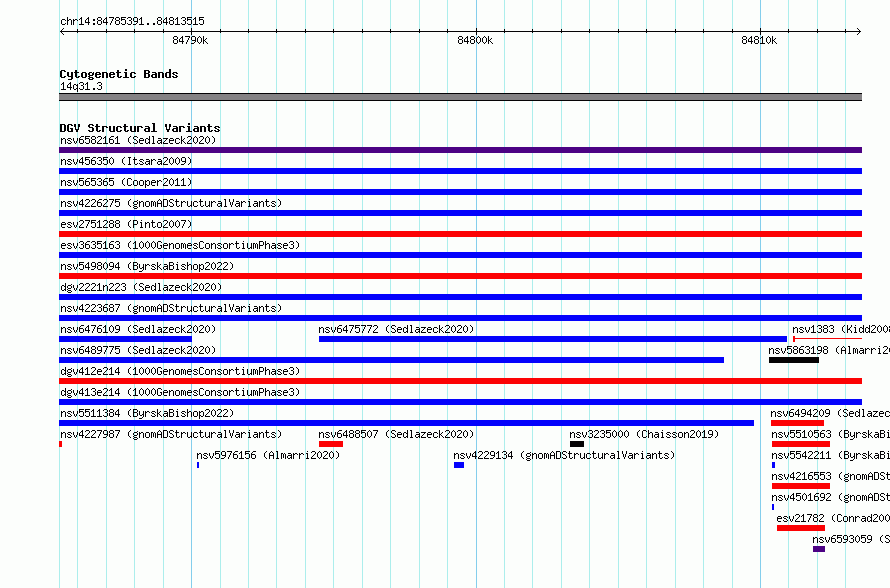
Task: Click the nsv5511384 (ByrskaBishop2022) label
Action: pyautogui.click(x=147, y=413)
